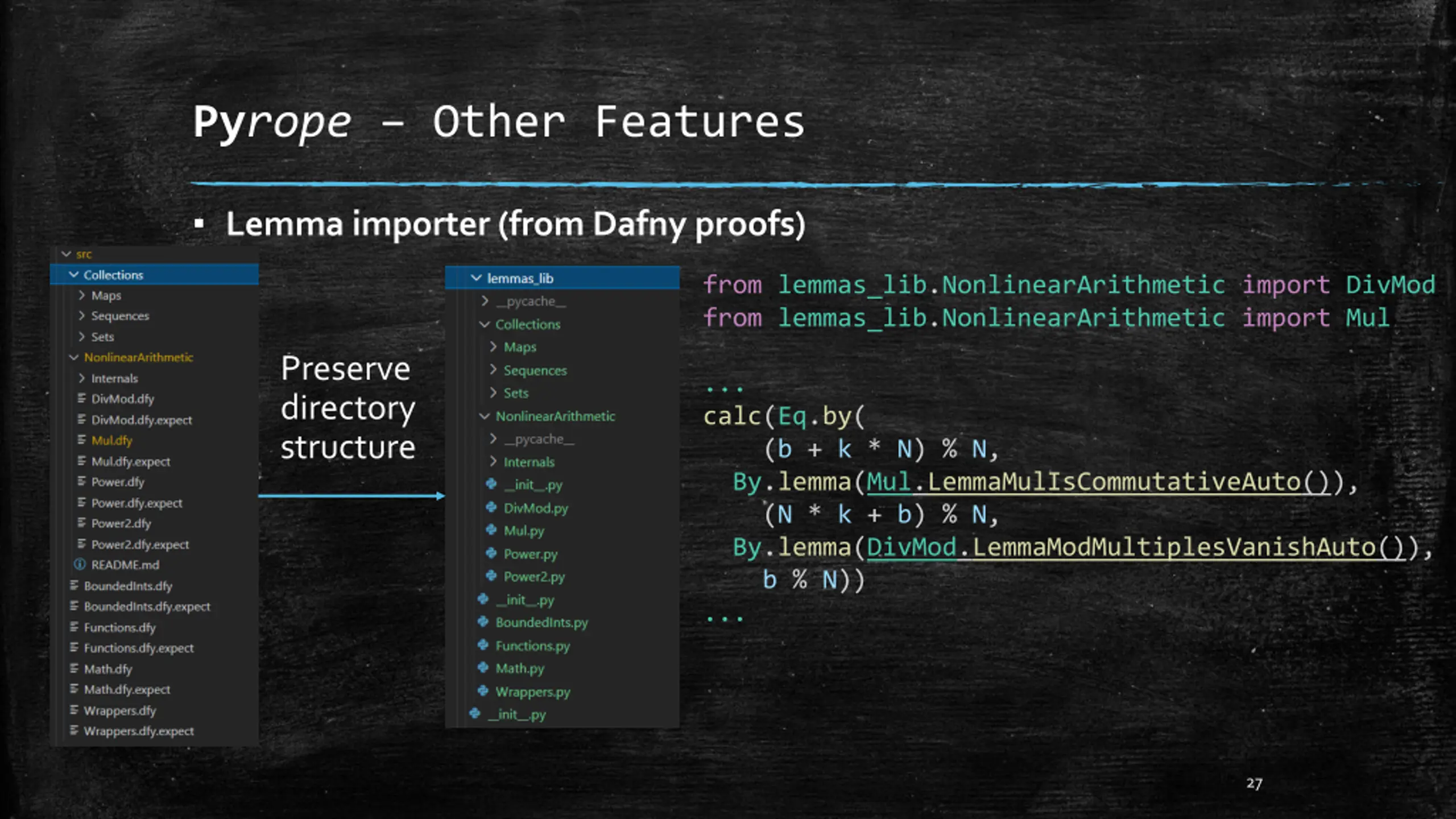Click Python icon of the bottom-most __init__.py
The height and width of the screenshot is (819, 1456).
tap(475, 713)
